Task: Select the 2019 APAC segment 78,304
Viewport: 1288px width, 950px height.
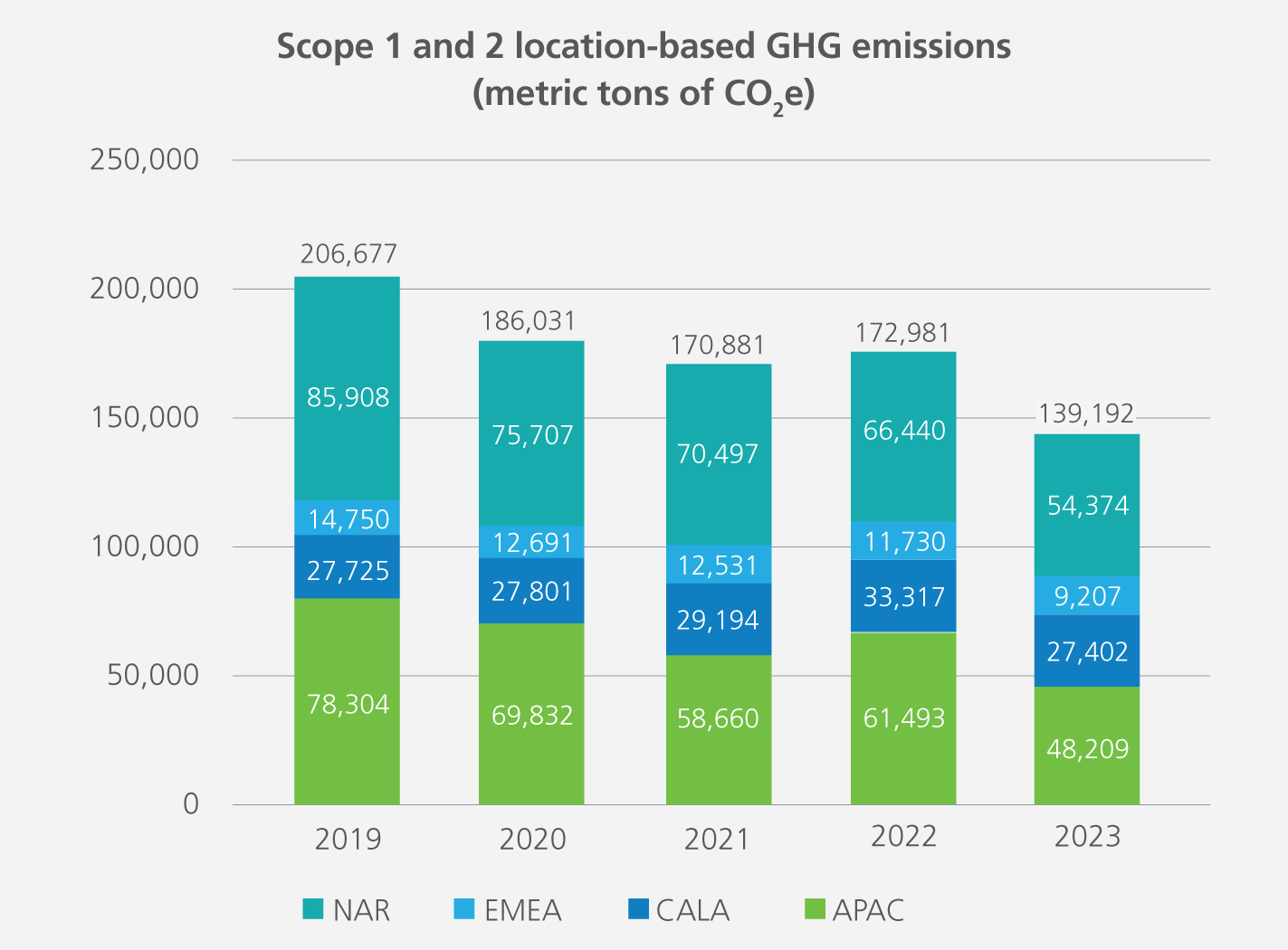Action: [x=347, y=701]
